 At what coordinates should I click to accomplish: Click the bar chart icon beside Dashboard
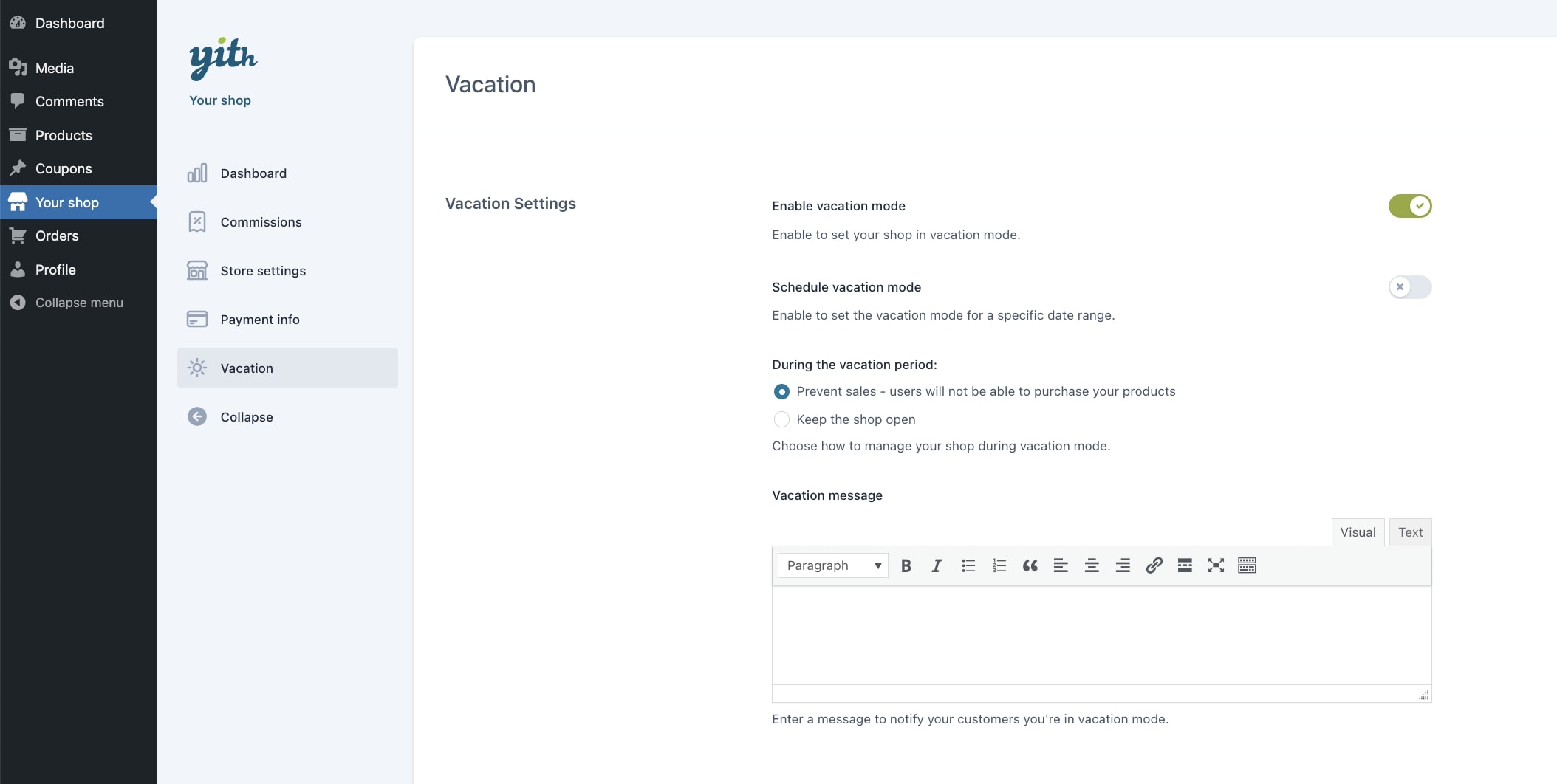[197, 173]
